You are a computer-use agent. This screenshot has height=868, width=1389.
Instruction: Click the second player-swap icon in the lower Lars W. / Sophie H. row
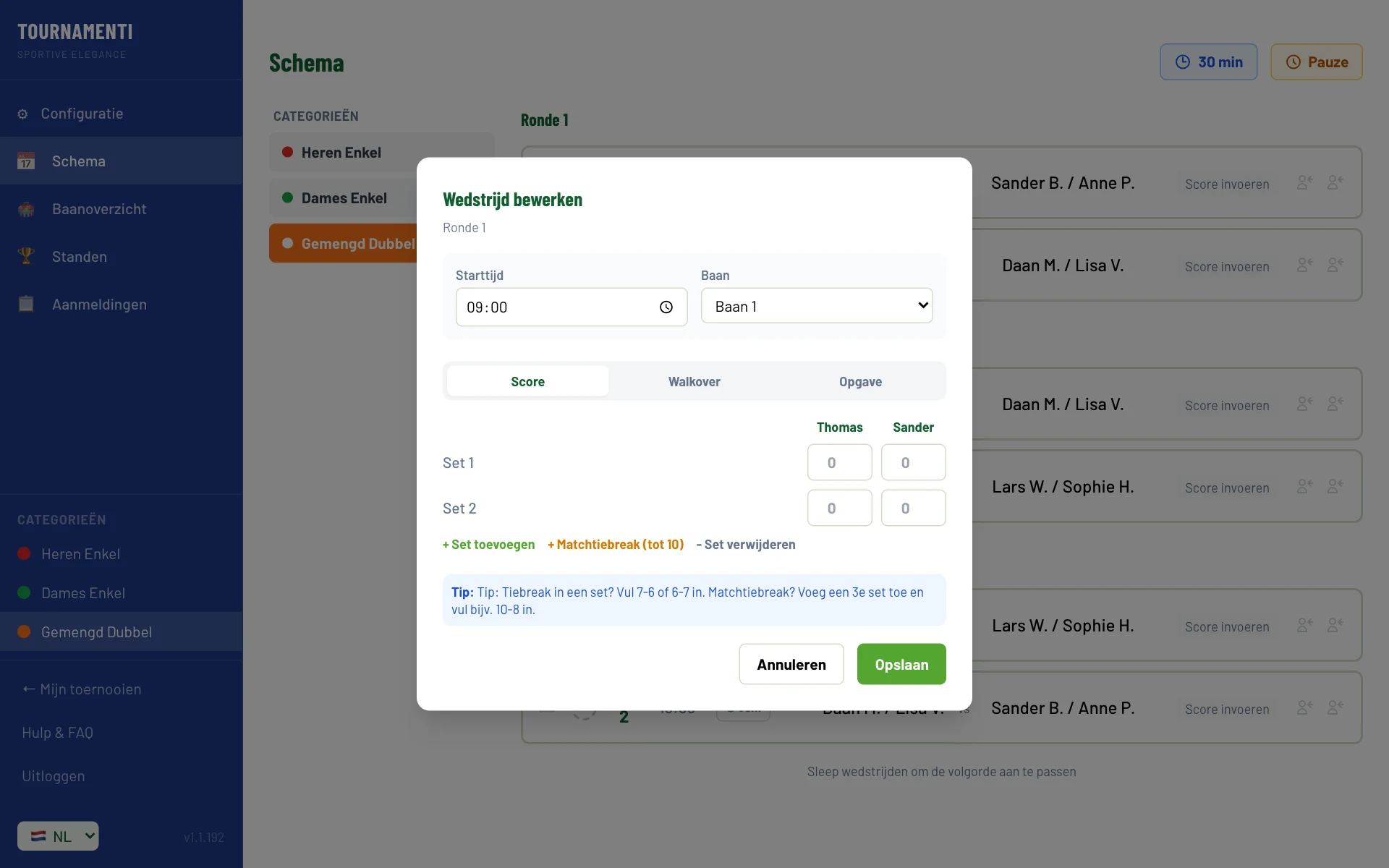[1335, 626]
